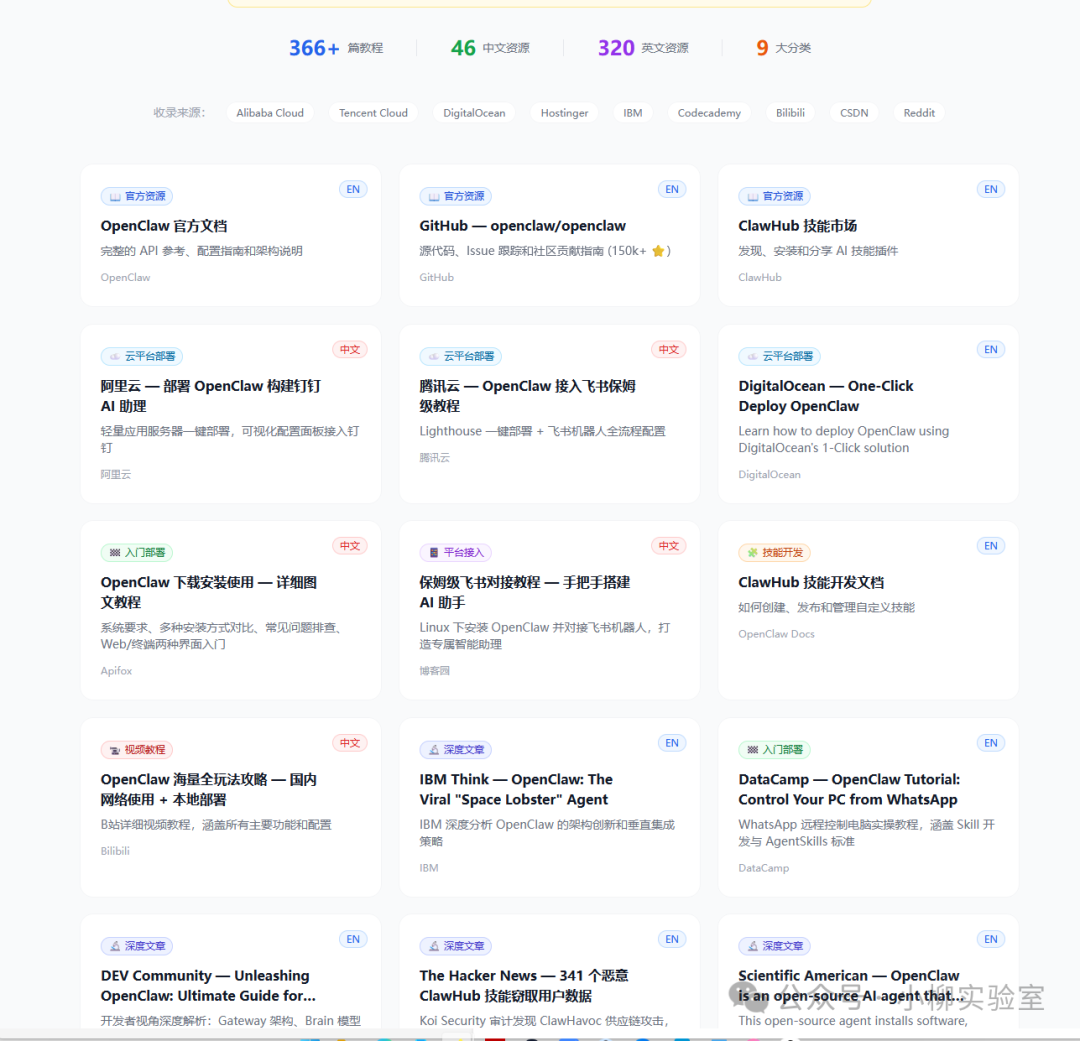Click the 320 英文资源 statistic
Image resolution: width=1080 pixels, height=1041 pixels.
643,48
